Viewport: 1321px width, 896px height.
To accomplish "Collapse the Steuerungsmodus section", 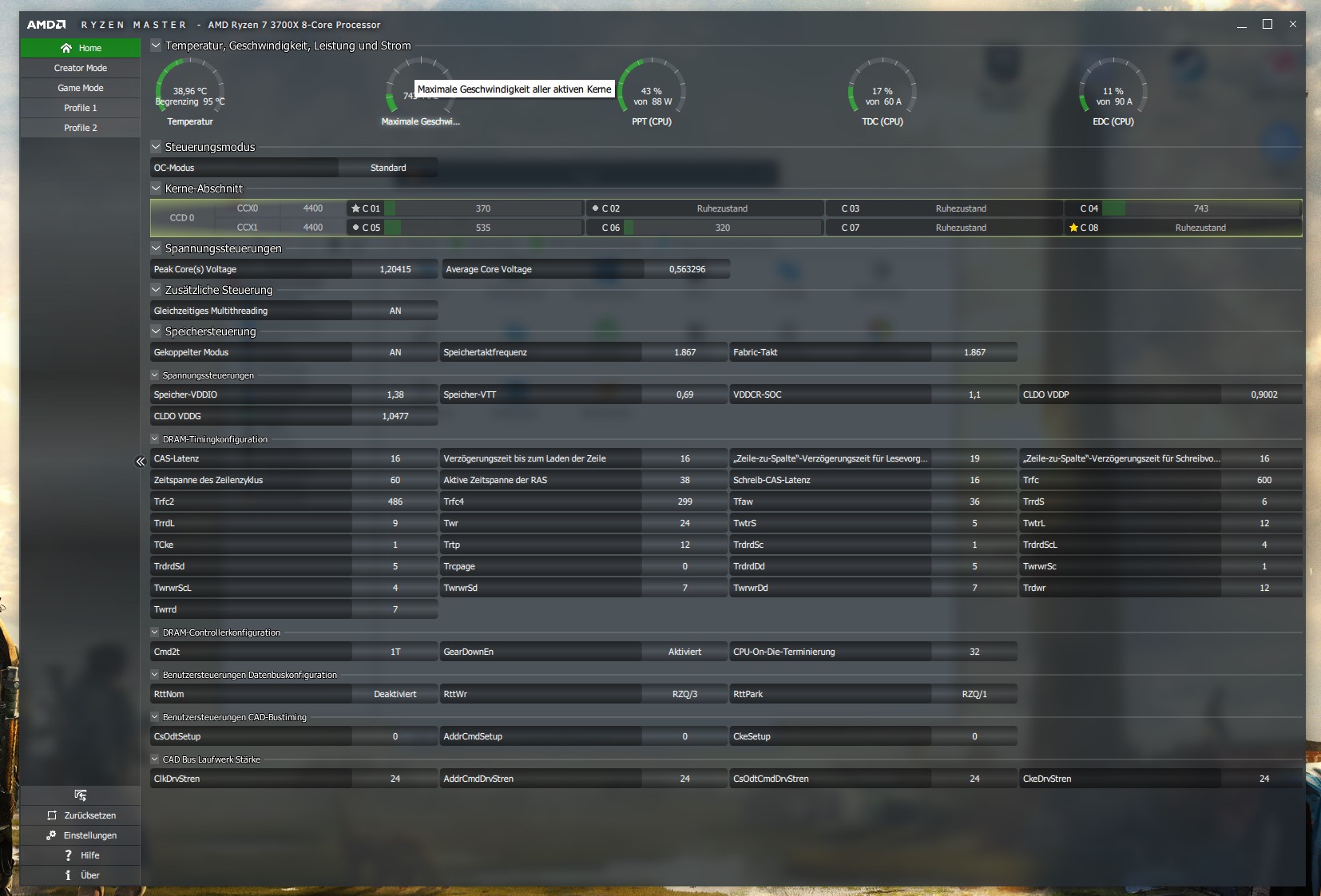I will point(156,147).
